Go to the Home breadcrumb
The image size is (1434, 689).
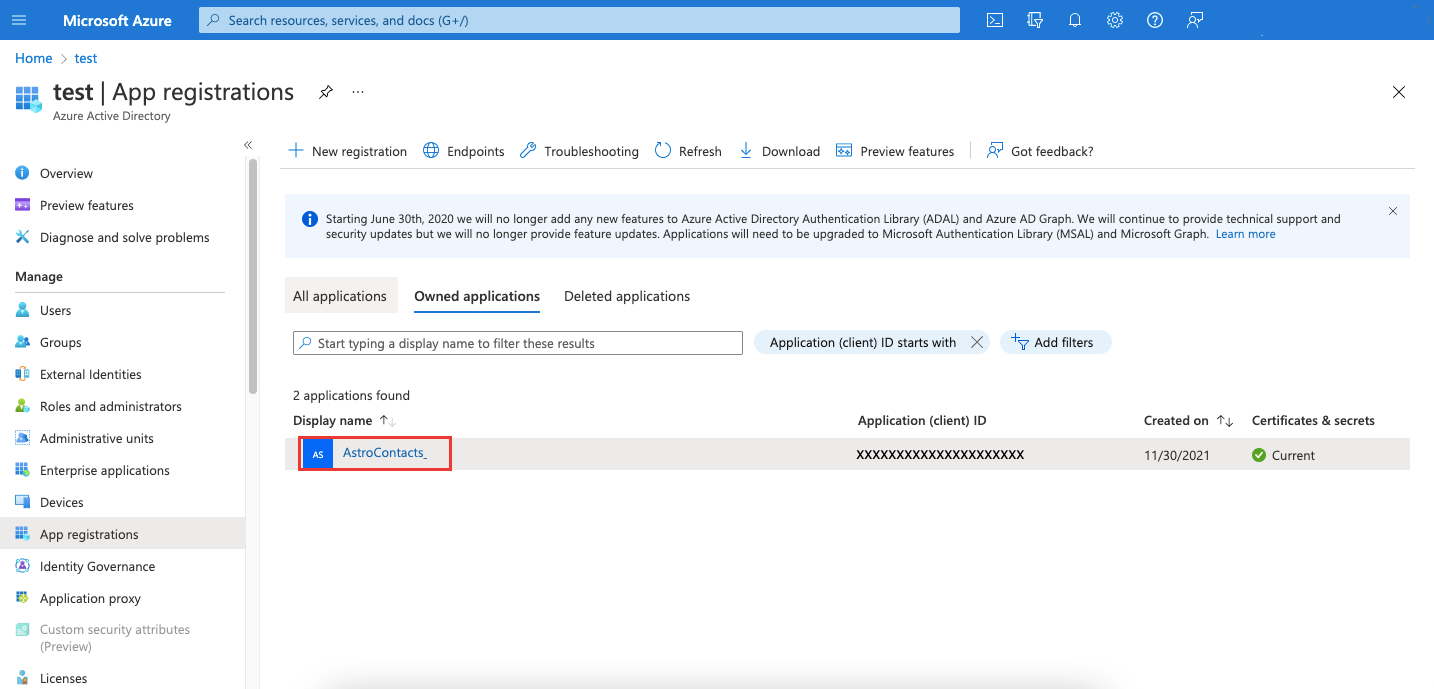(33, 58)
